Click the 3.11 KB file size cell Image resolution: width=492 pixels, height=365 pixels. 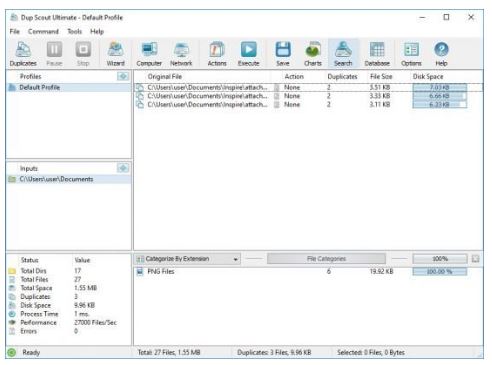click(380, 105)
